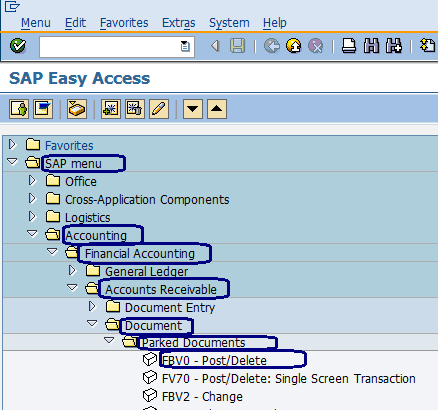Click the Print icon
The height and width of the screenshot is (410, 438).
click(349, 46)
